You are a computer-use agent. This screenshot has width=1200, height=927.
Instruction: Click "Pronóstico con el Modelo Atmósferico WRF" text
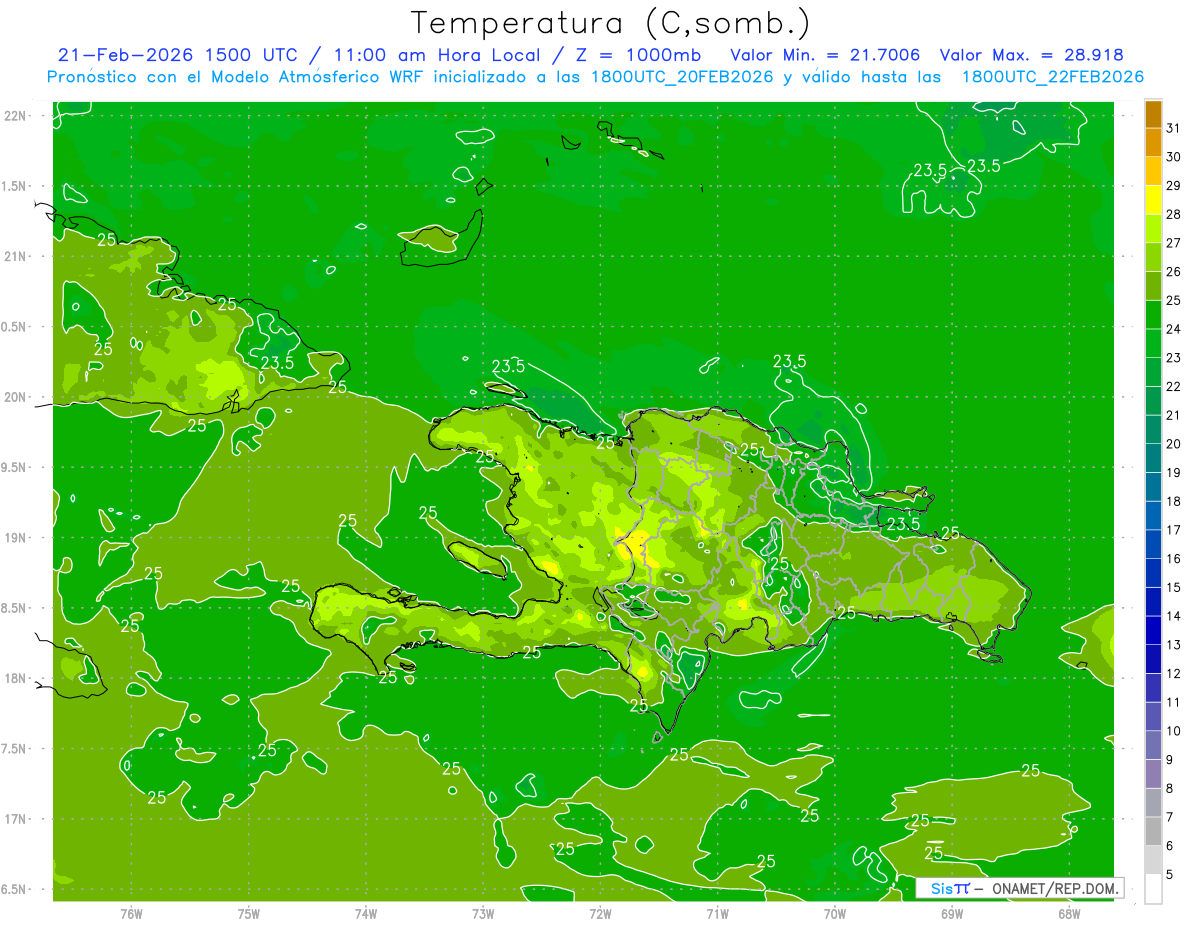tap(236, 77)
